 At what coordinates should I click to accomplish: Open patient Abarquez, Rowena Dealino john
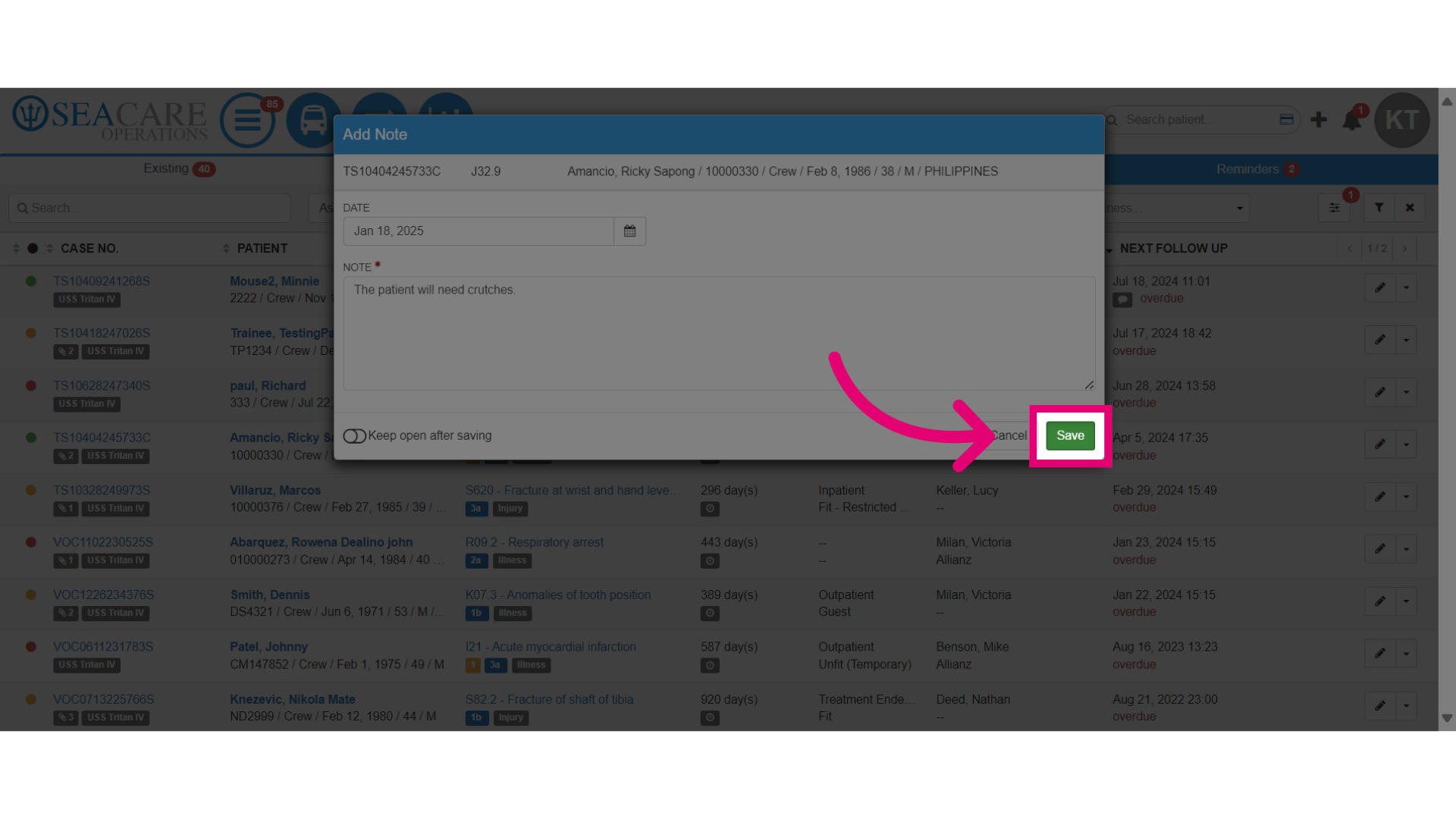(x=322, y=542)
